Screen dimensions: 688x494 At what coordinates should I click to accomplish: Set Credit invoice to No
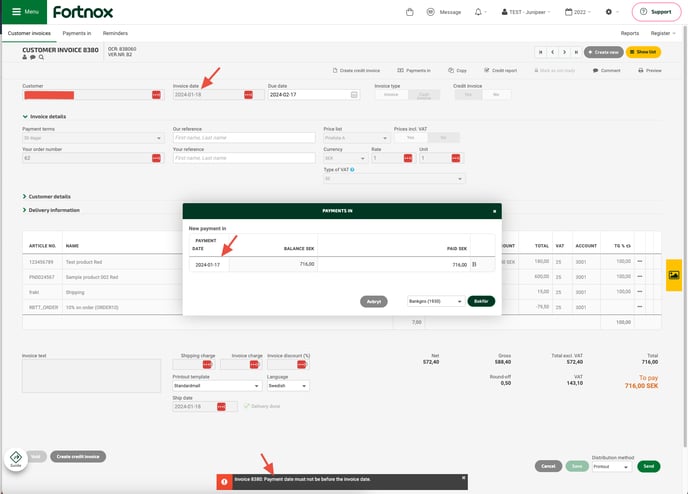[x=496, y=95]
